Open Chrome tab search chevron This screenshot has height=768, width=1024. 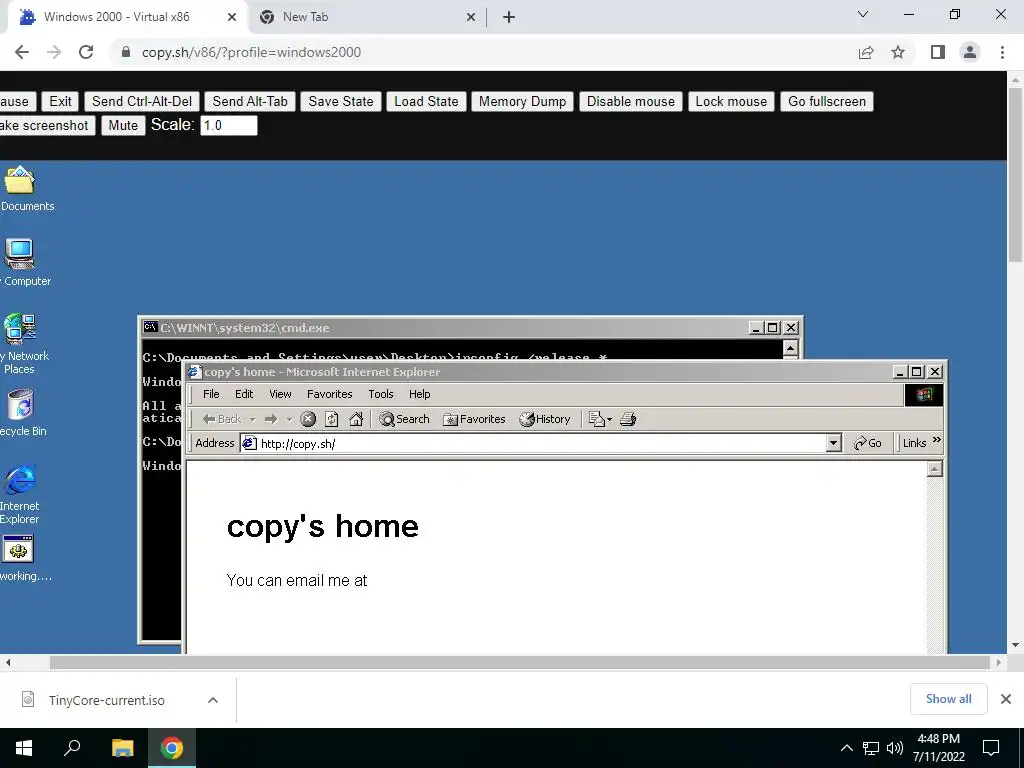[x=863, y=14]
